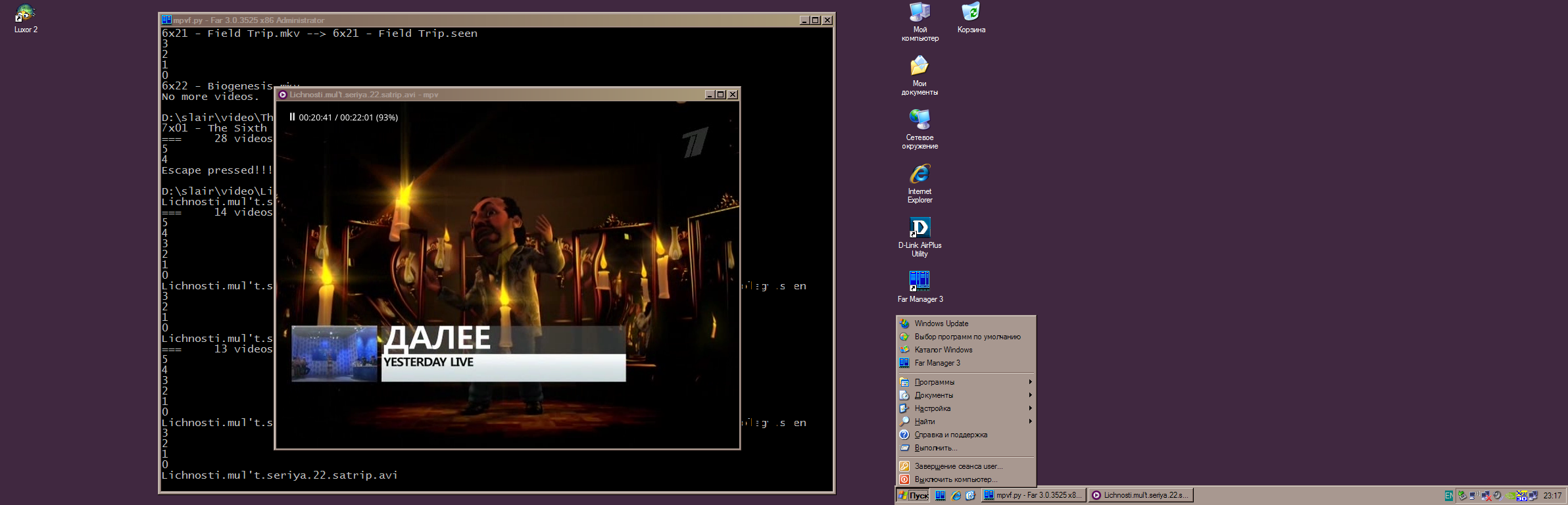
Task: Maximize the mpv video window
Action: (721, 95)
